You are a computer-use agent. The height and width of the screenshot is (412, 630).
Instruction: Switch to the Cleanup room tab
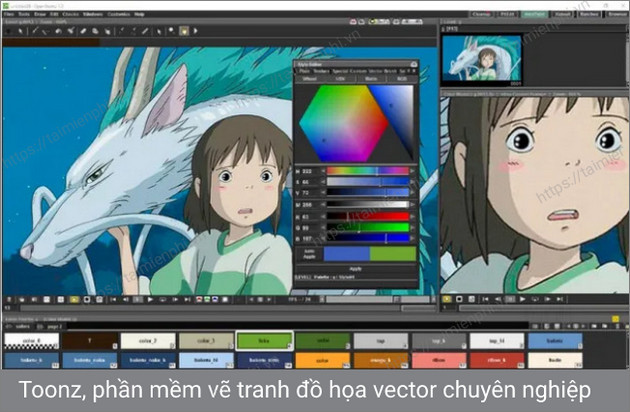coord(481,15)
